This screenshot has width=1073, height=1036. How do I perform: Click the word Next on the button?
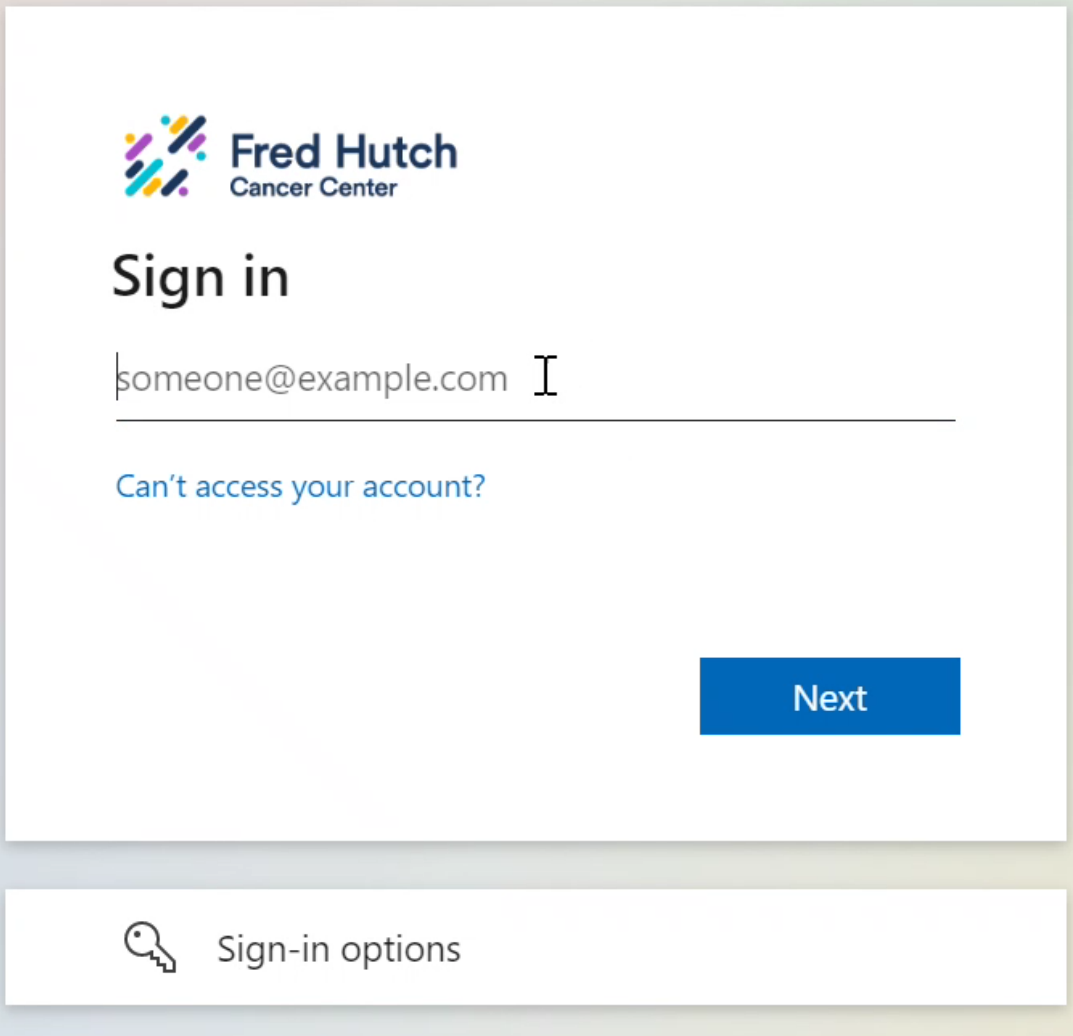pos(829,697)
